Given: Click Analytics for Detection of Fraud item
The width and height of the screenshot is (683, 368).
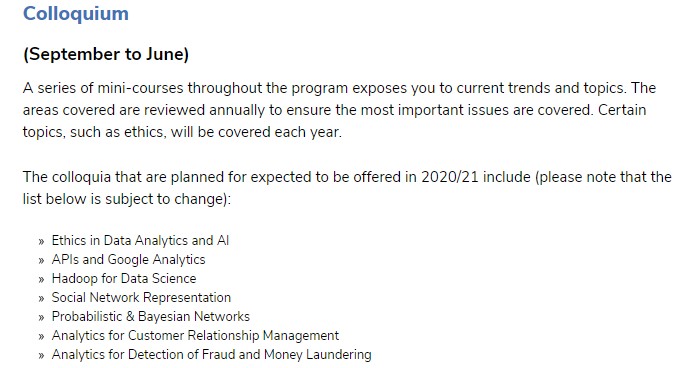Looking at the screenshot, I should tap(212, 354).
